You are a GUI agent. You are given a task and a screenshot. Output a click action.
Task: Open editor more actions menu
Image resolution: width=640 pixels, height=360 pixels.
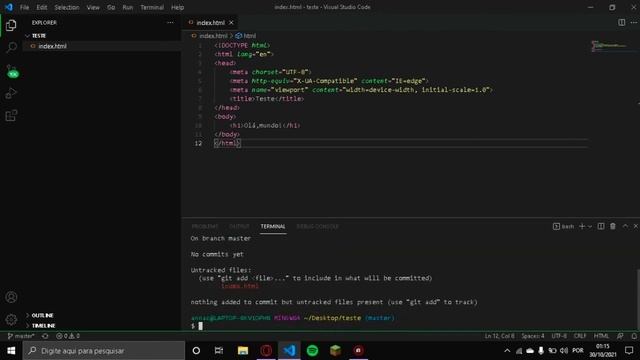point(633,22)
